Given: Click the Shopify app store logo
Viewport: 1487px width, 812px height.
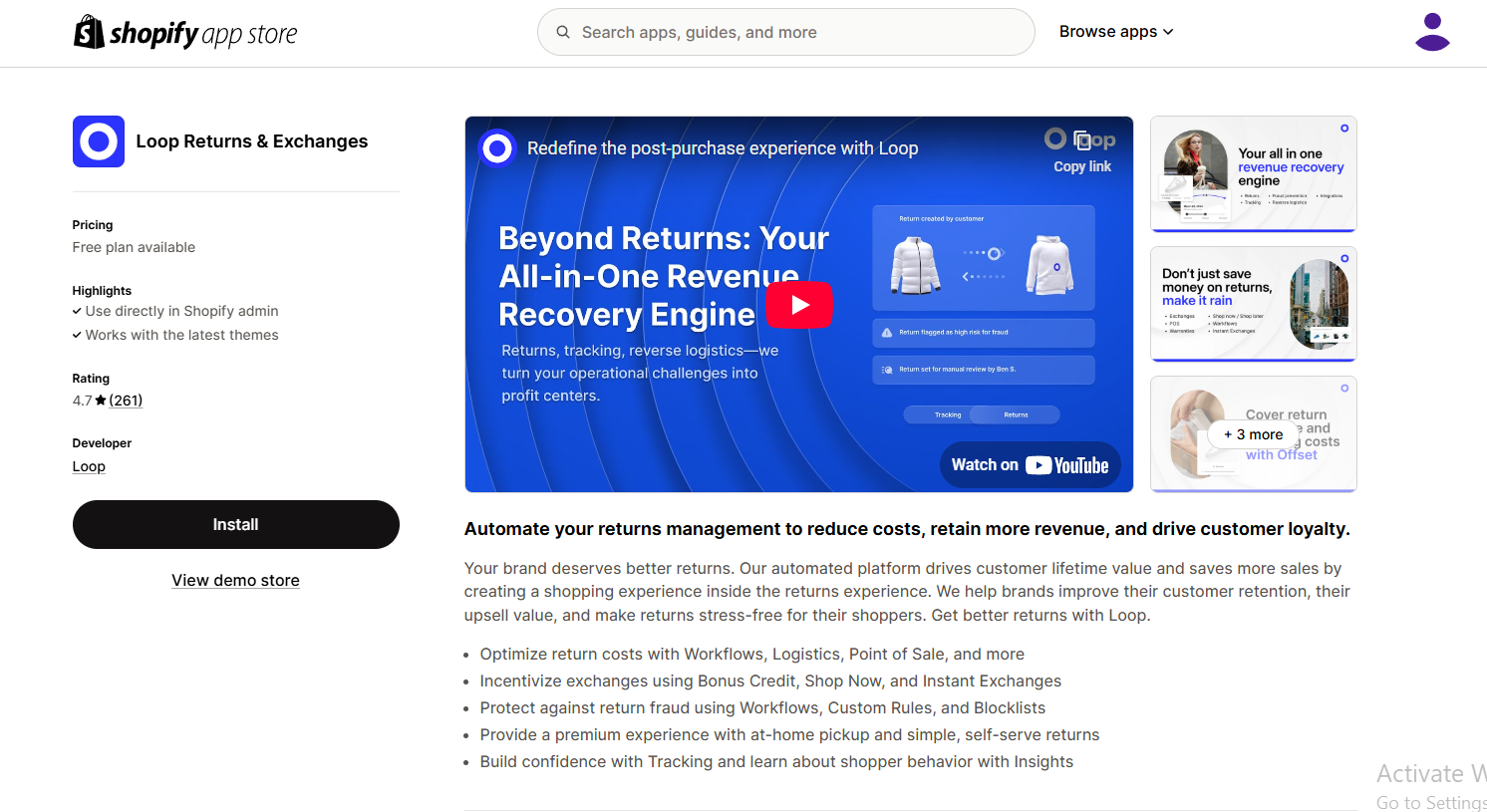Looking at the screenshot, I should coord(185,32).
